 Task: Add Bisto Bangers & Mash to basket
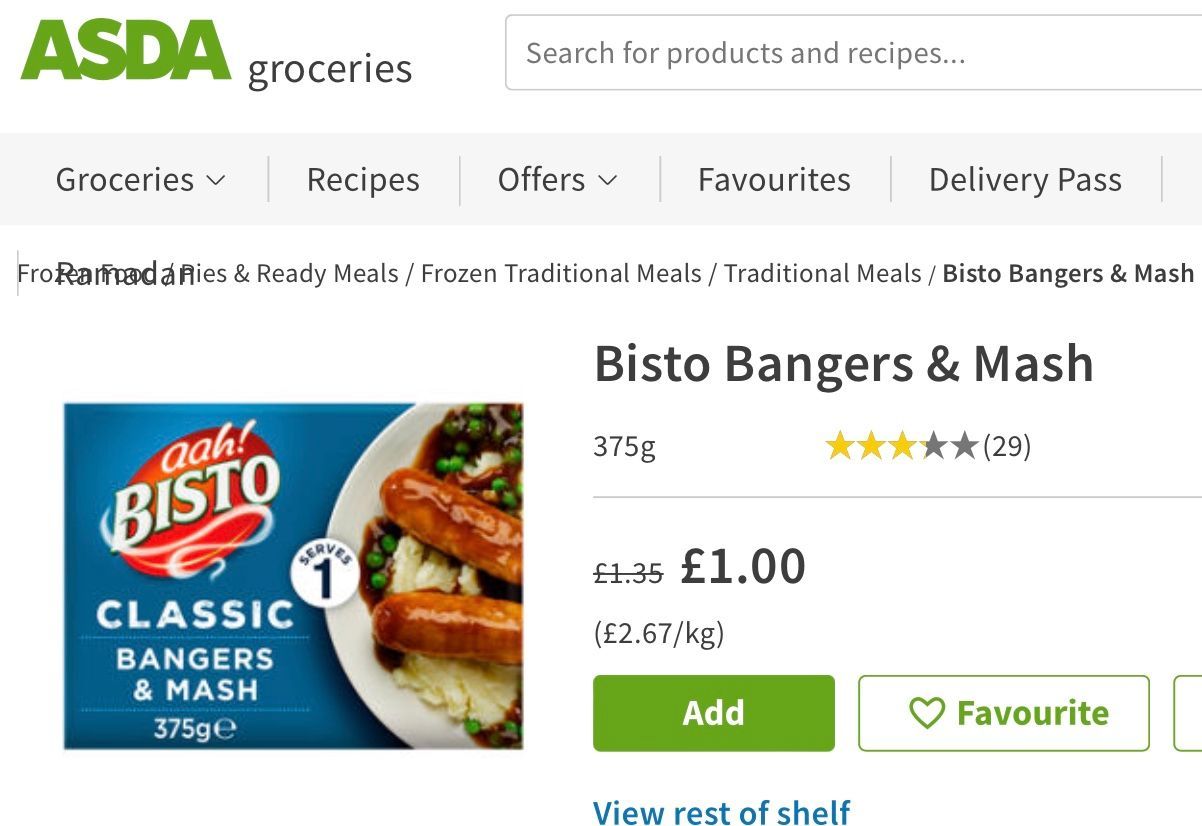(714, 713)
